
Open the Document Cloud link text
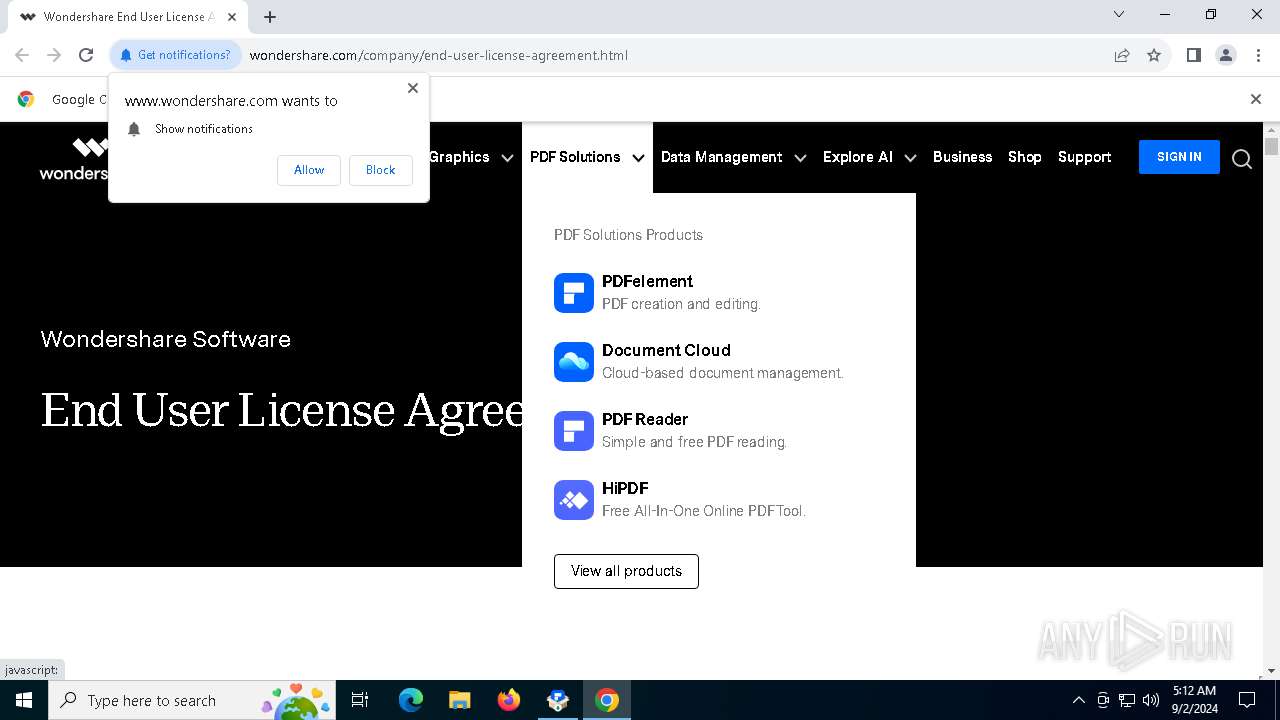click(666, 351)
